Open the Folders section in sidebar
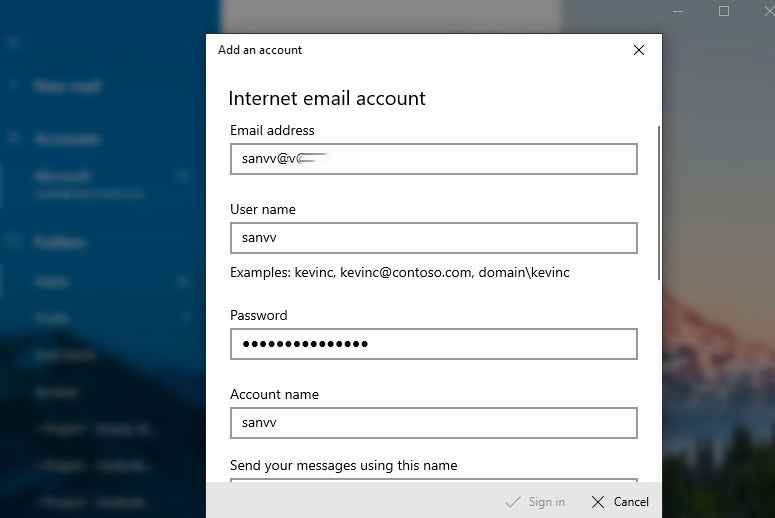The width and height of the screenshot is (775, 518). tap(60, 242)
